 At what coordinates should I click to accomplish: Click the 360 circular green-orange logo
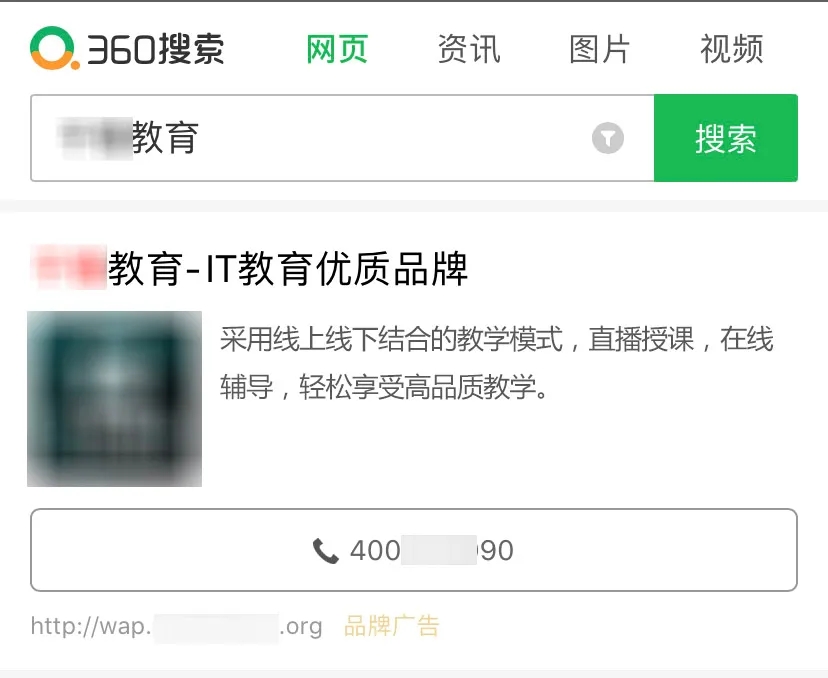tap(54, 48)
